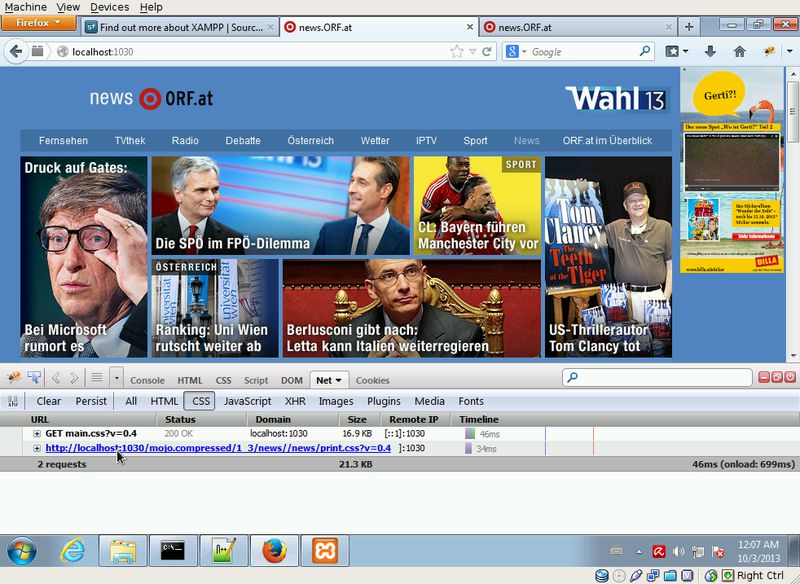Open the Net panel options dropdown

tap(340, 380)
